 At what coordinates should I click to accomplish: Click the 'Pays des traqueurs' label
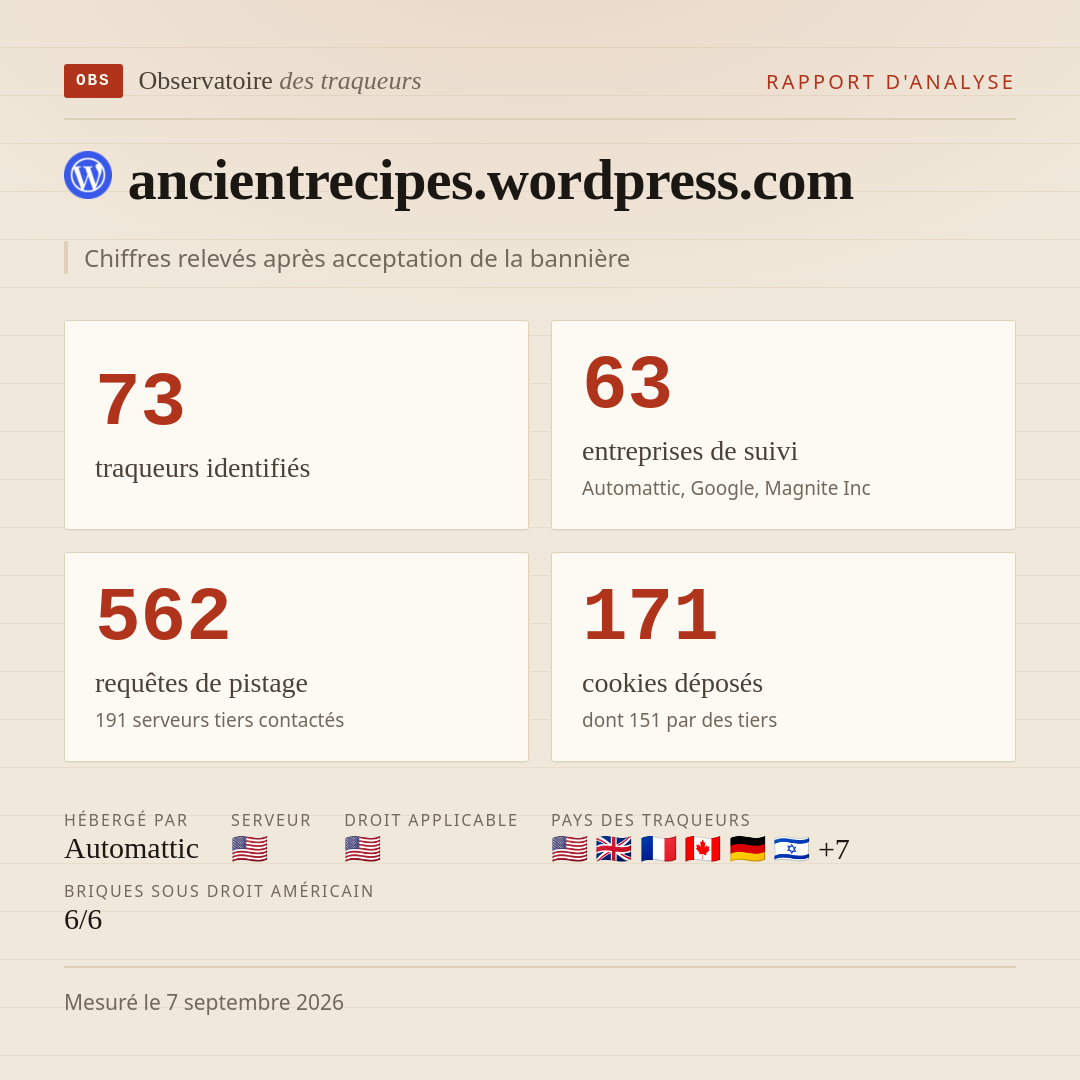(x=651, y=820)
